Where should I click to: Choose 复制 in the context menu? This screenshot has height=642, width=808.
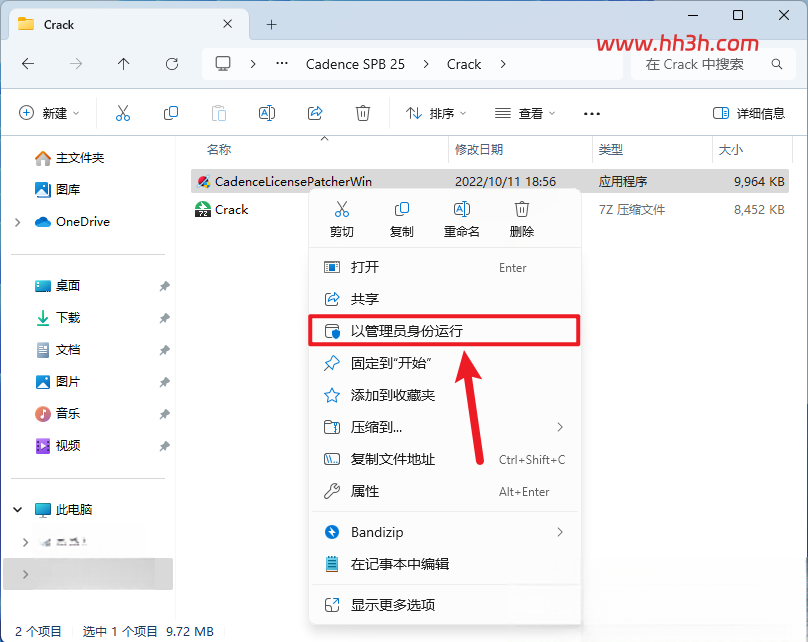(x=401, y=219)
